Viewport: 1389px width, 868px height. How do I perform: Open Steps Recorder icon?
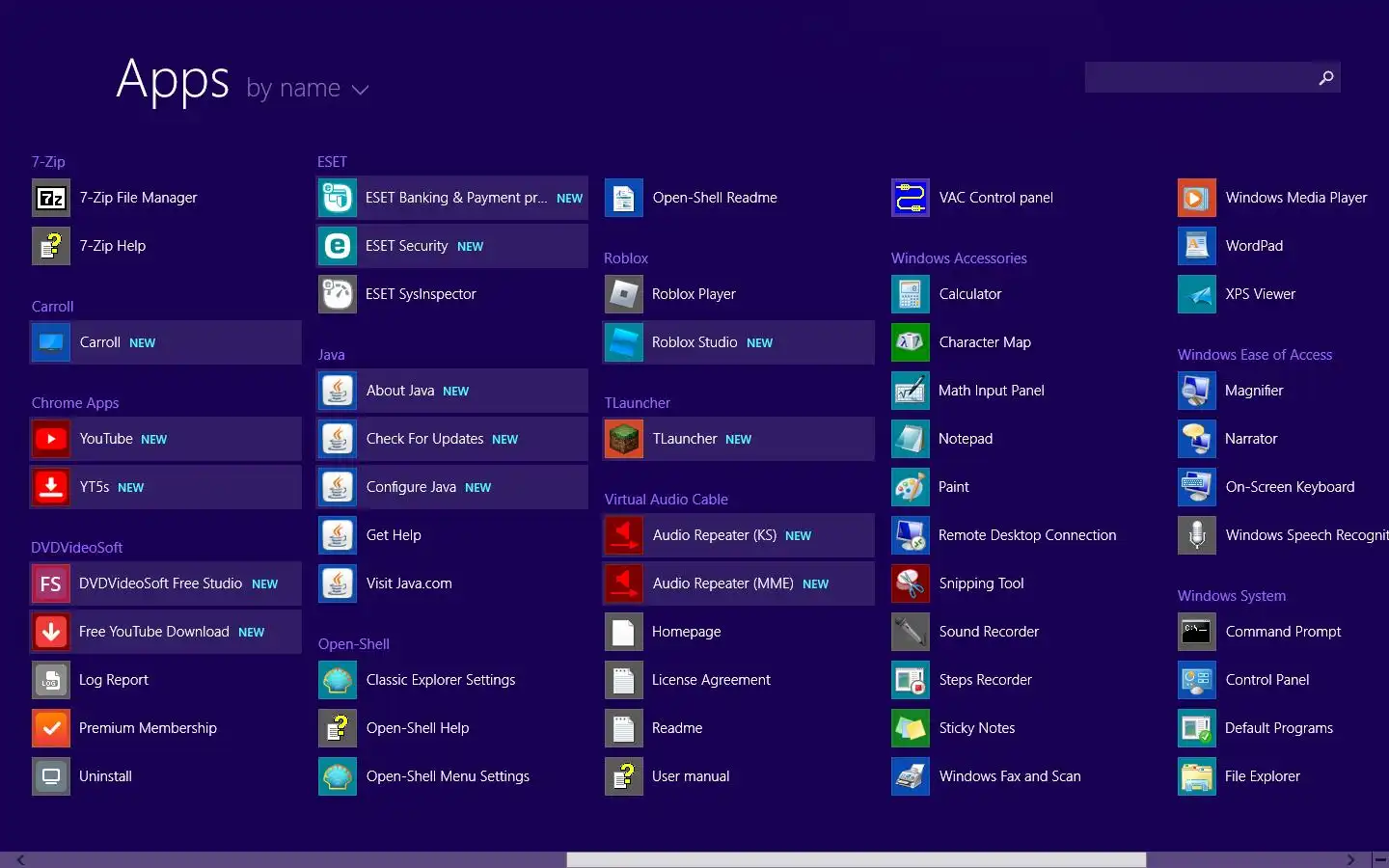click(x=911, y=680)
